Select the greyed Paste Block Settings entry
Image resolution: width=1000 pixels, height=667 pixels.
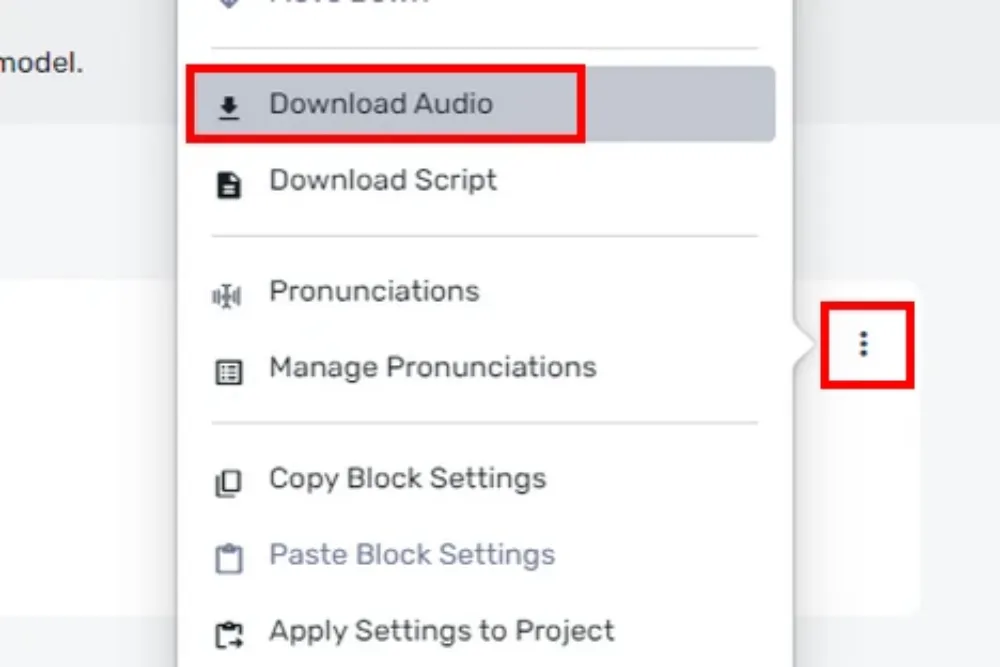point(412,554)
